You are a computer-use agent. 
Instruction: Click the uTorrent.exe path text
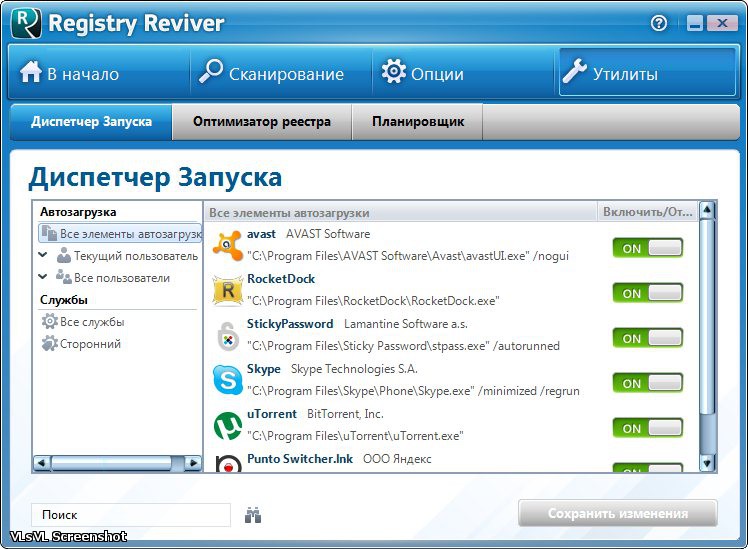pos(355,436)
